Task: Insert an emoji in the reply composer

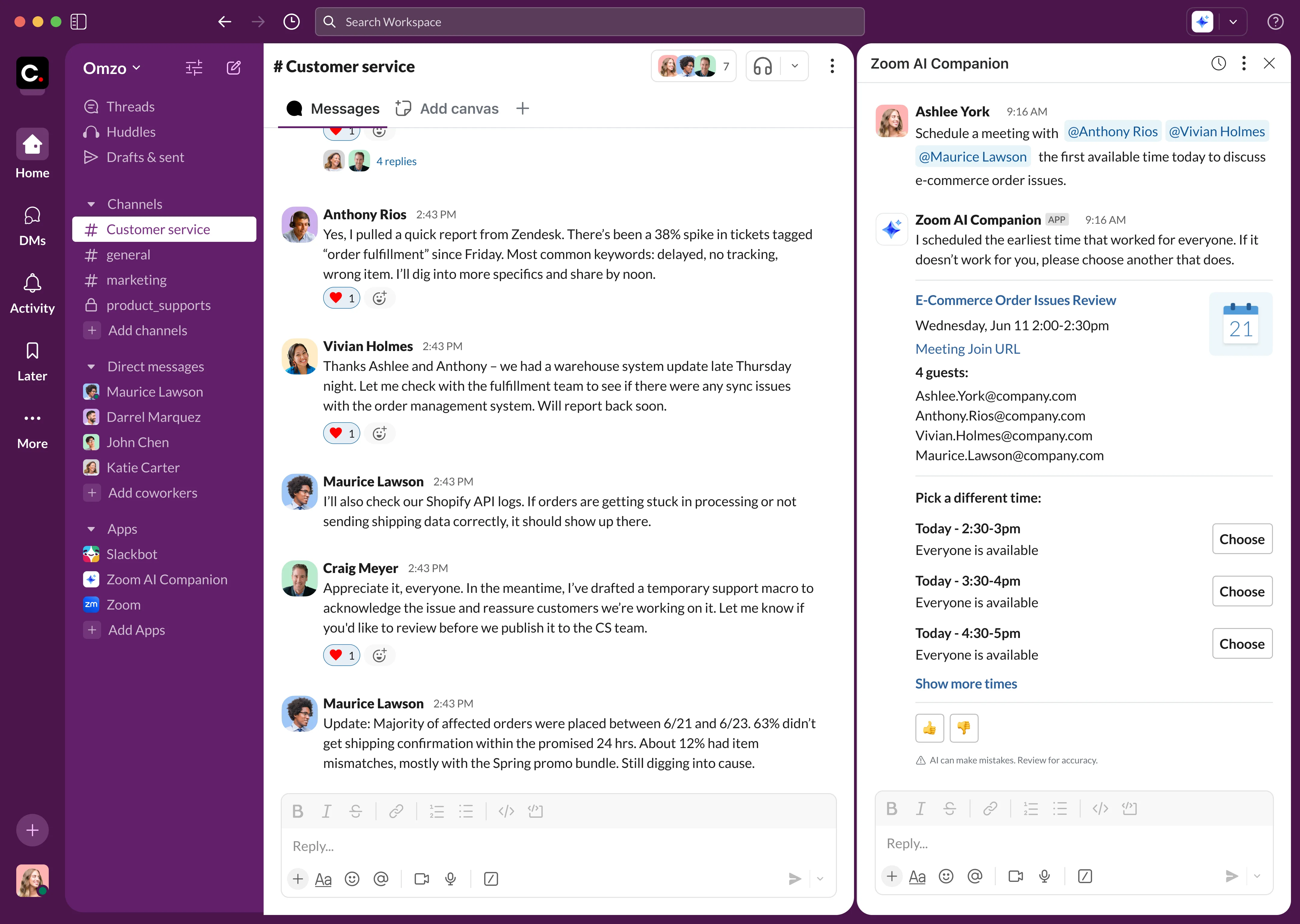Action: click(352, 879)
